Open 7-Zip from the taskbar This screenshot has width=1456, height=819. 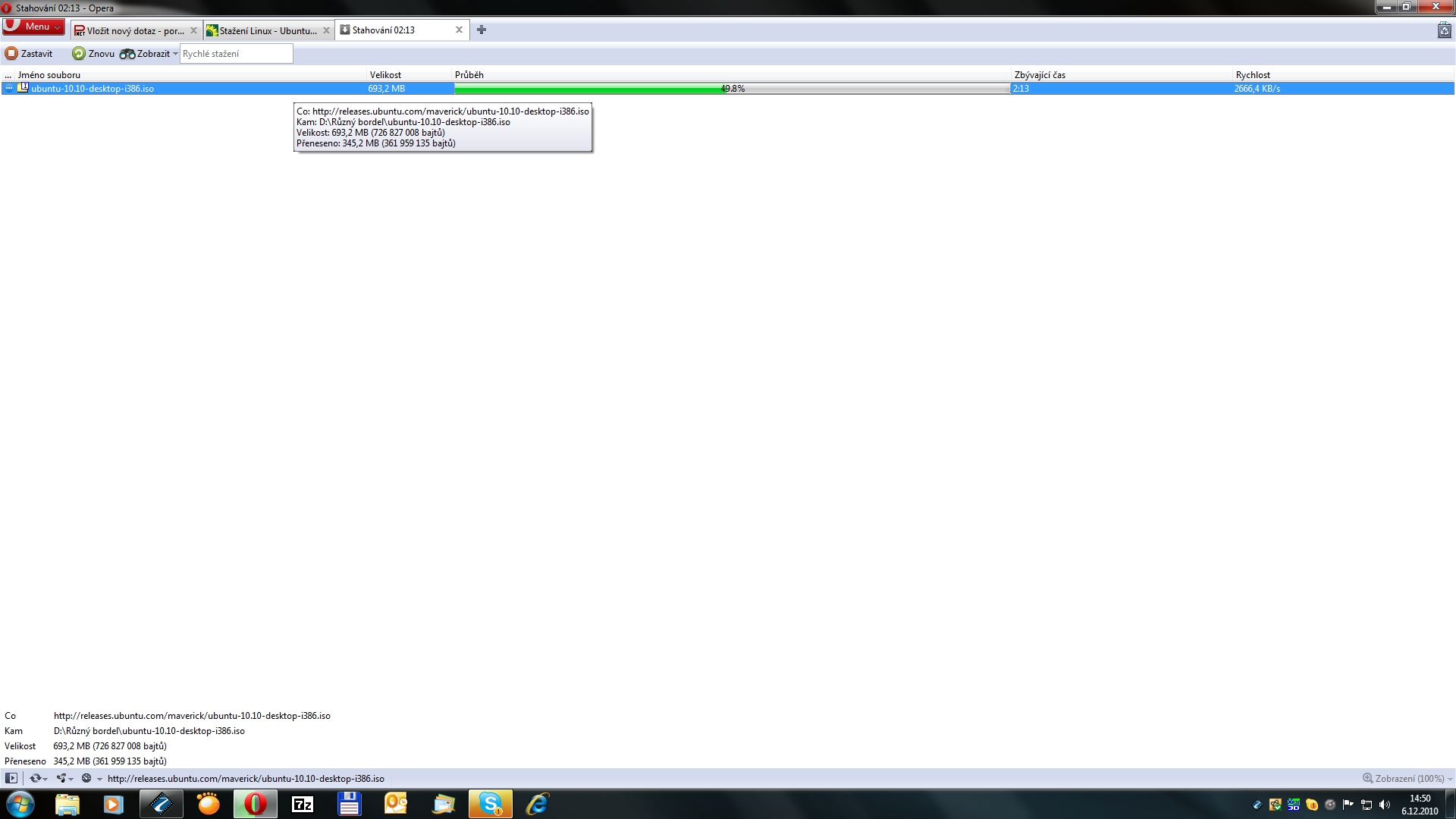pos(303,804)
